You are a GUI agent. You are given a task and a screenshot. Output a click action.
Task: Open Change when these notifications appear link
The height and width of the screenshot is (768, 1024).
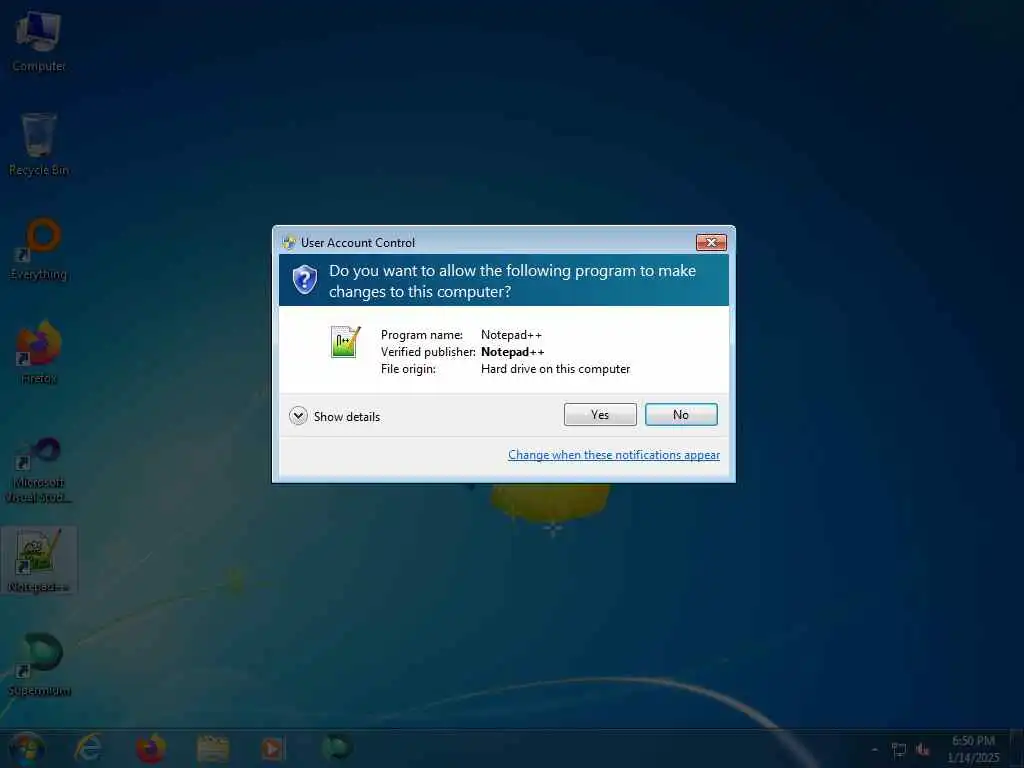[x=614, y=455]
